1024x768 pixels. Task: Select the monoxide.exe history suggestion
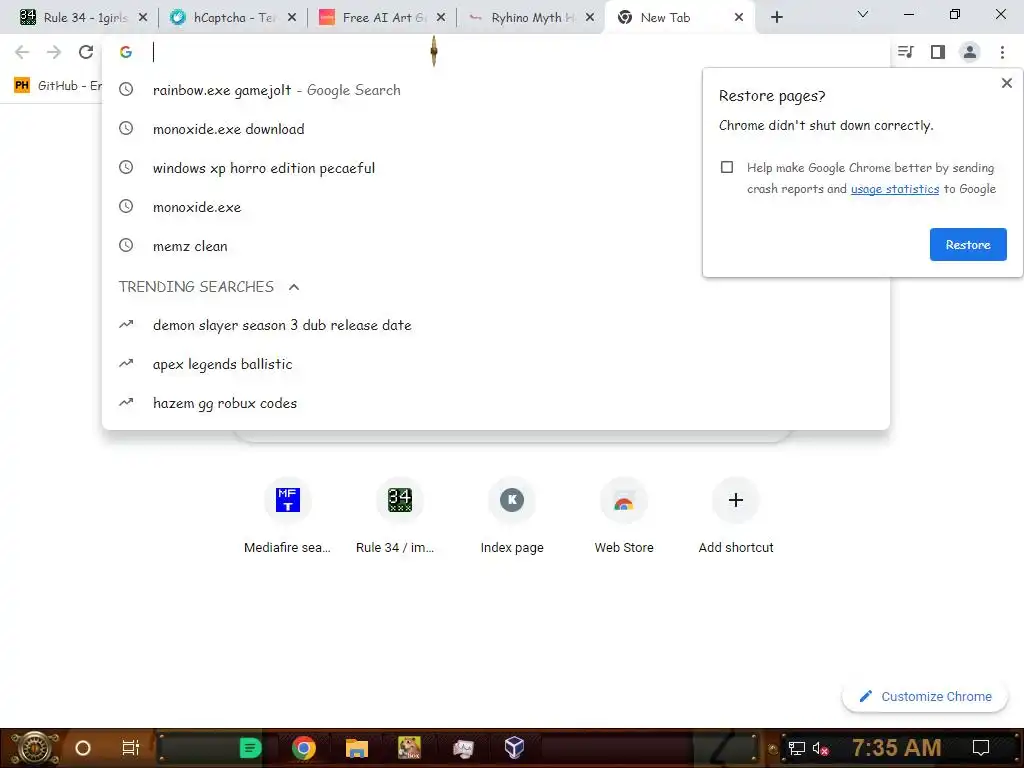click(x=496, y=207)
